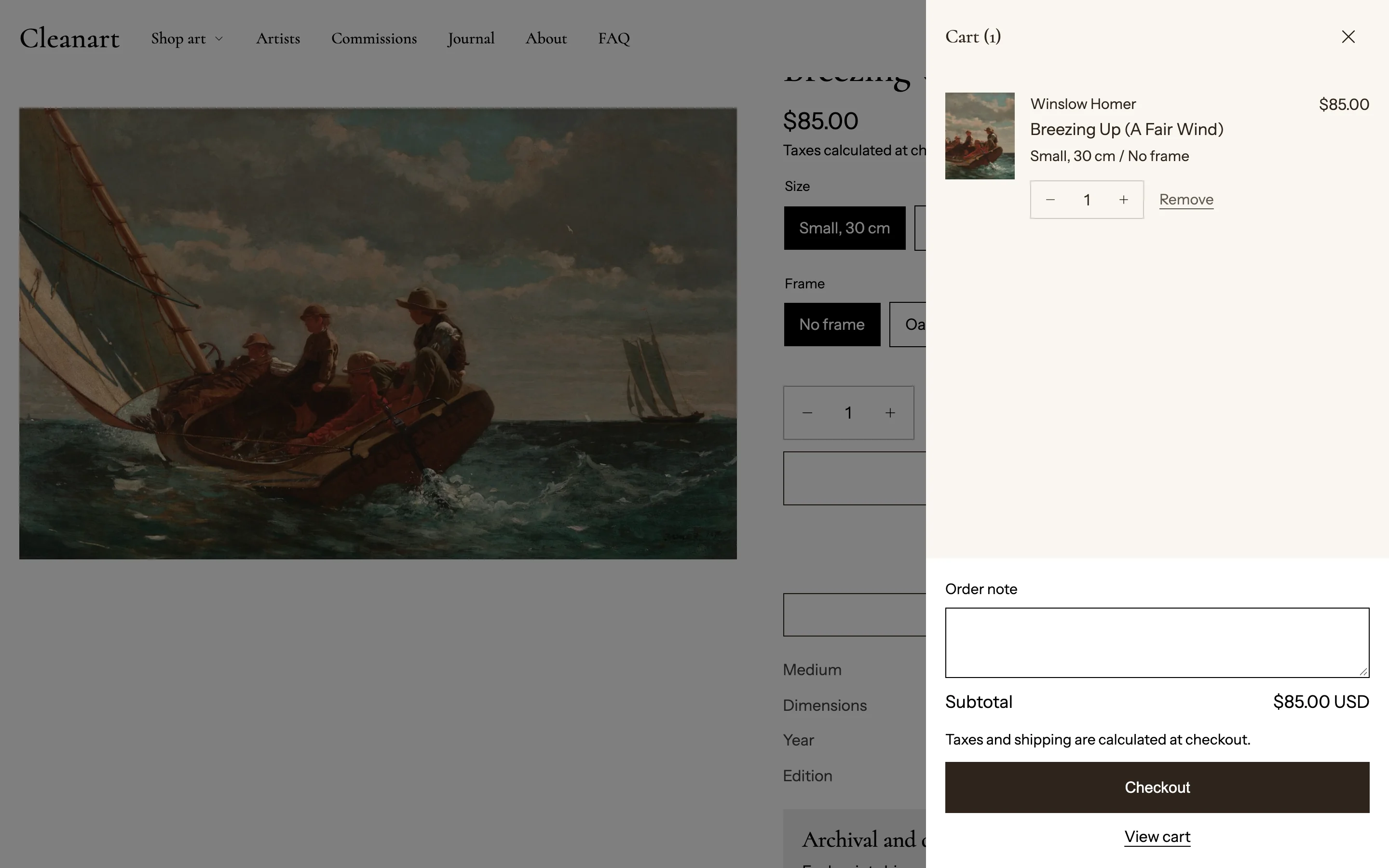Decrease product page quantity with minus icon

pos(806,413)
